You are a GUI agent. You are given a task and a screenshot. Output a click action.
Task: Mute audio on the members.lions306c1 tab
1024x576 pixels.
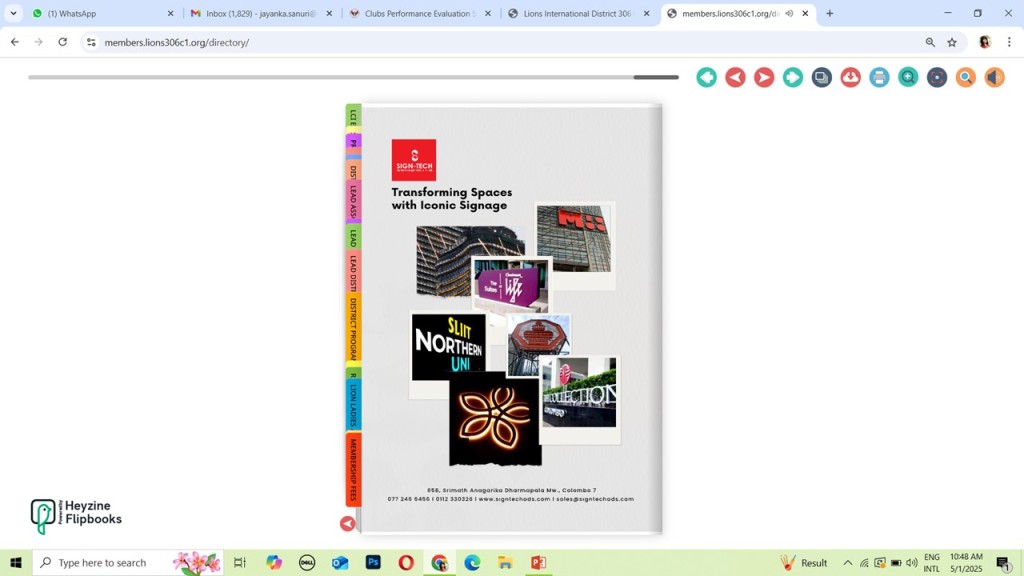pos(789,13)
